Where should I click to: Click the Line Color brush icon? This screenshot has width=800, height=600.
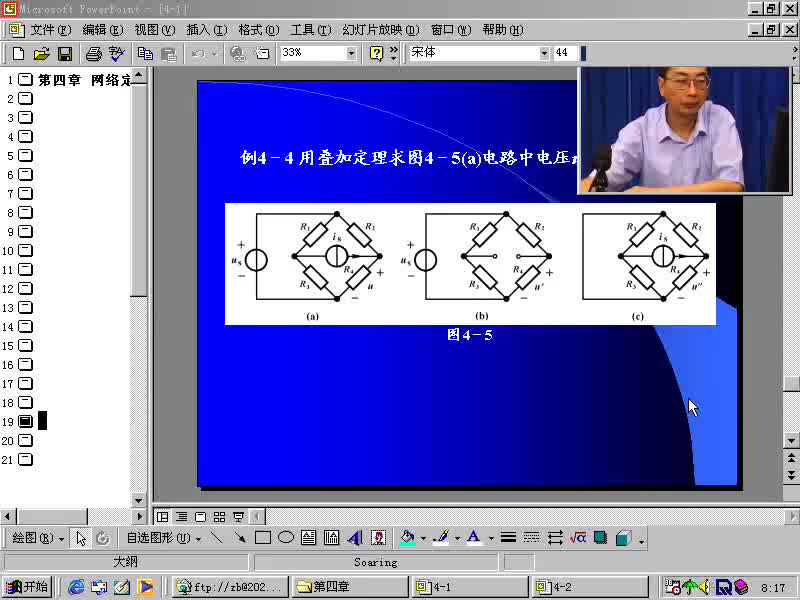tap(441, 537)
